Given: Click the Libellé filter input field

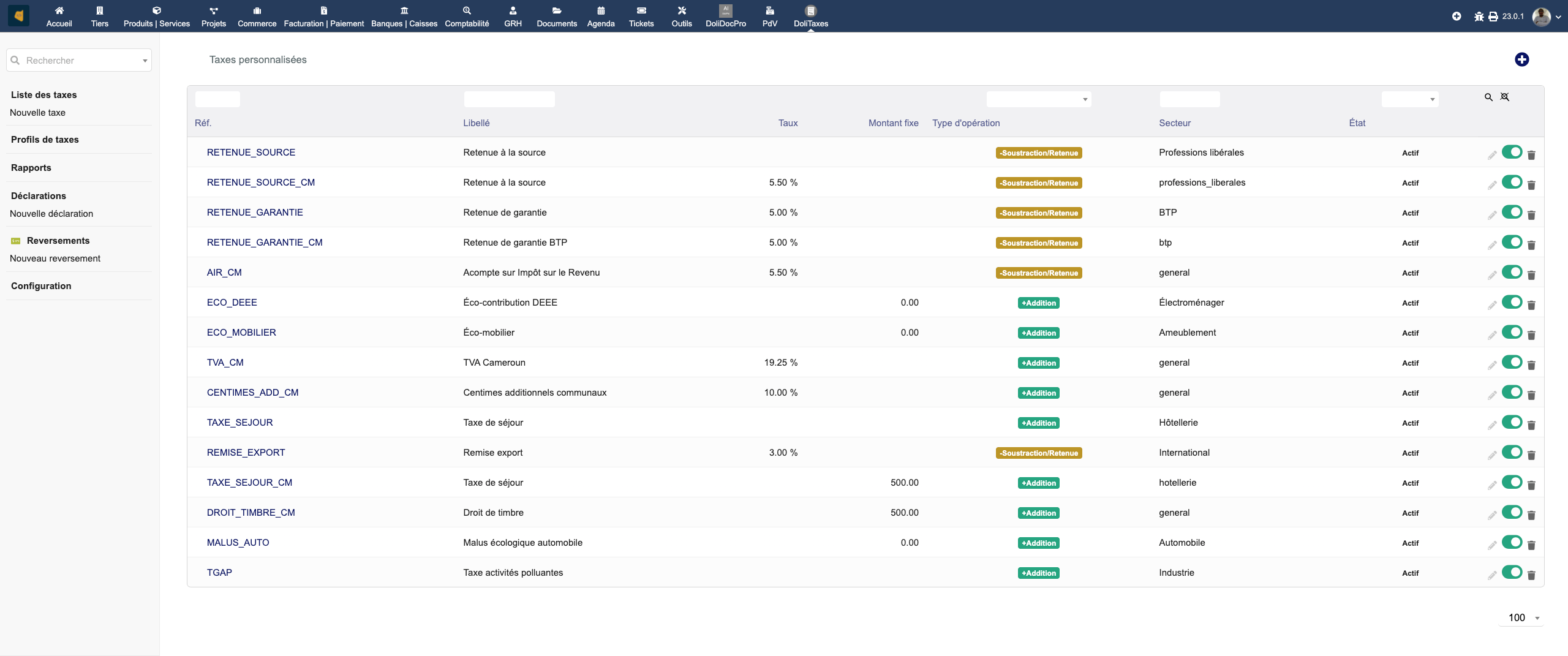Looking at the screenshot, I should tap(509, 99).
